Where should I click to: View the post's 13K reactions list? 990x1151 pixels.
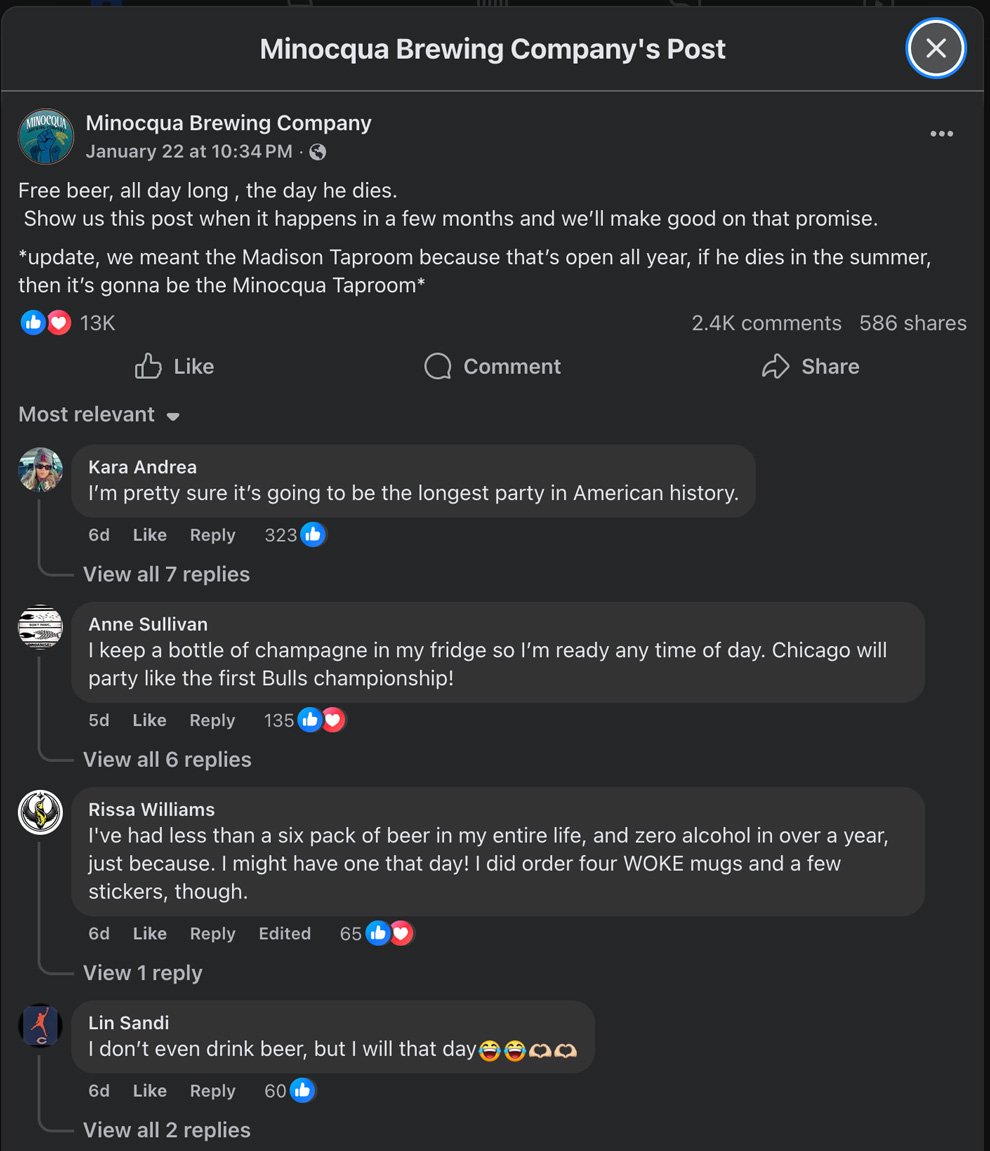pyautogui.click(x=97, y=323)
